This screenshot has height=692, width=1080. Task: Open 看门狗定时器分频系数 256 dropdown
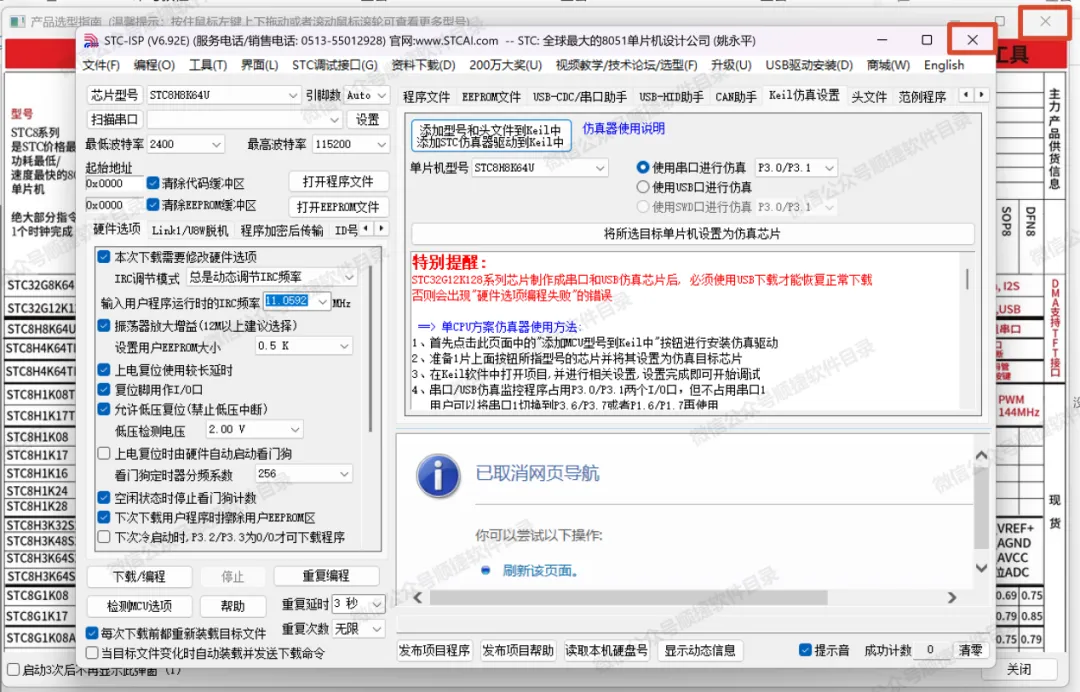pyautogui.click(x=303, y=474)
